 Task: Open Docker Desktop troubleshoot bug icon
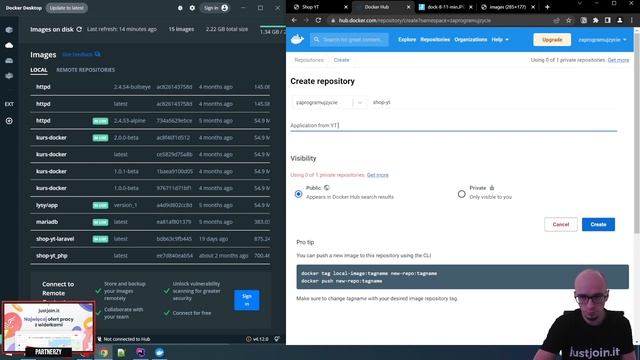click(x=180, y=8)
